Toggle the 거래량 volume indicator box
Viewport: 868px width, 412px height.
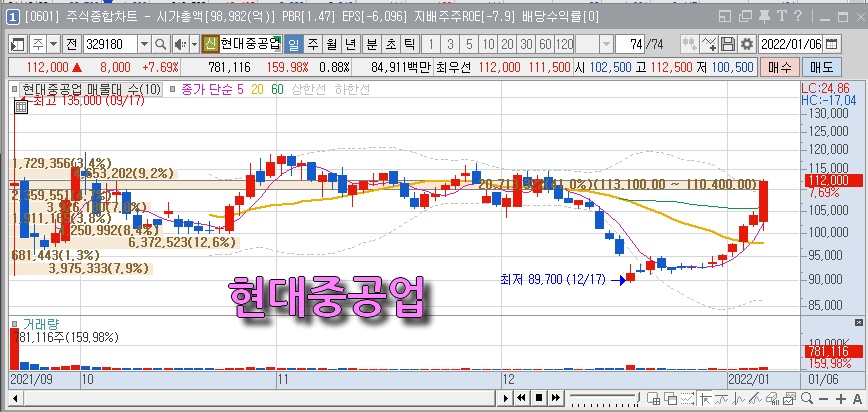coord(14,323)
